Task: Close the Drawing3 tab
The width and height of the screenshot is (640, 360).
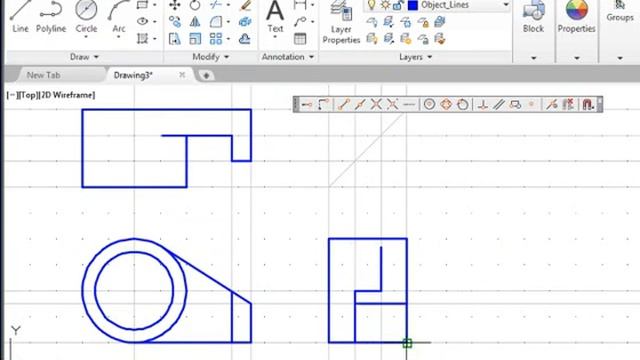Action: tap(182, 75)
